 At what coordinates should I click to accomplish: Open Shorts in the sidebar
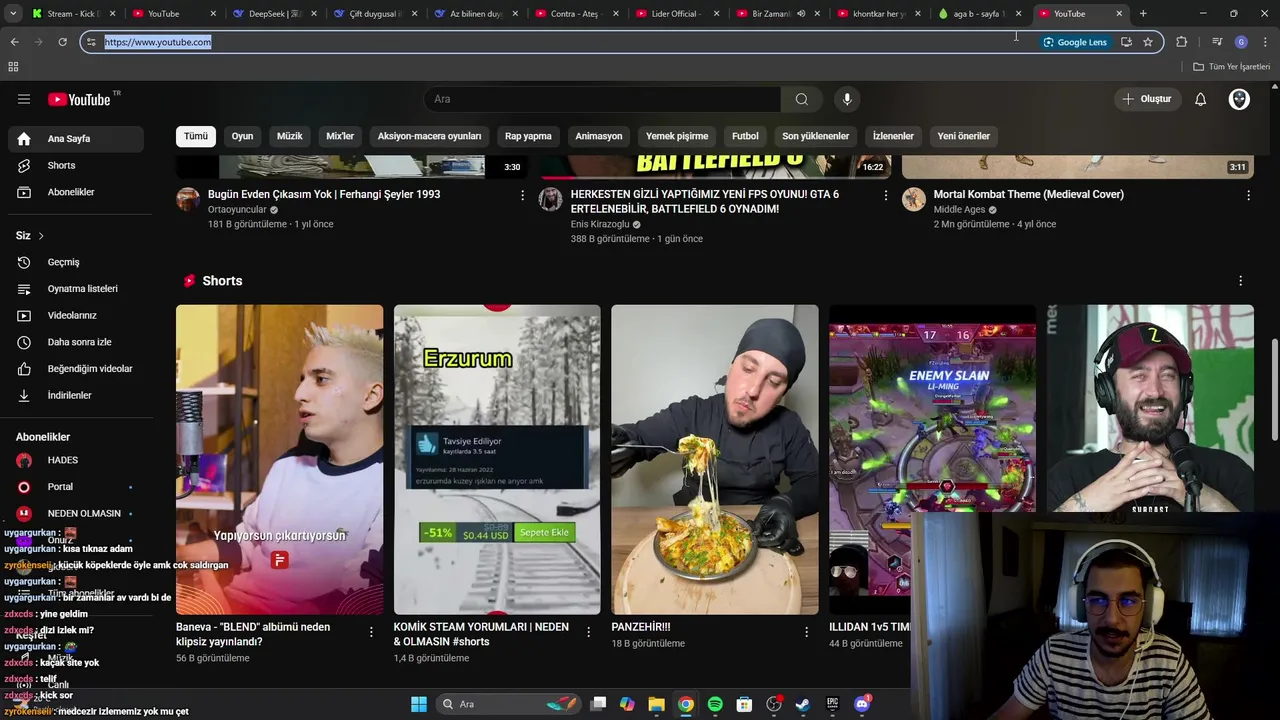tap(76, 165)
